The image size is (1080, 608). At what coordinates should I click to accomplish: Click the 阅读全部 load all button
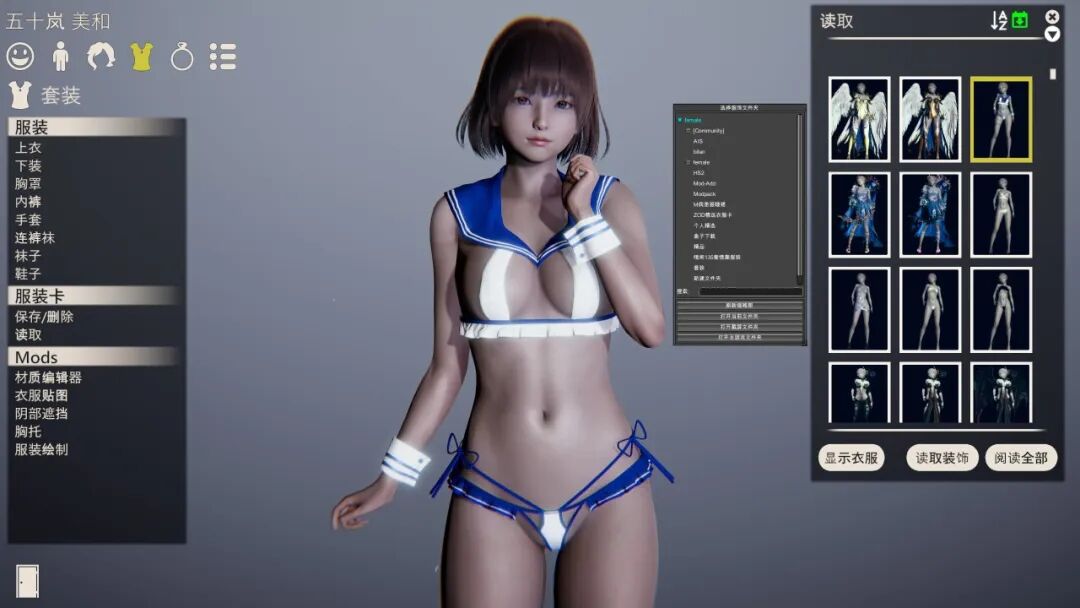pos(1021,458)
